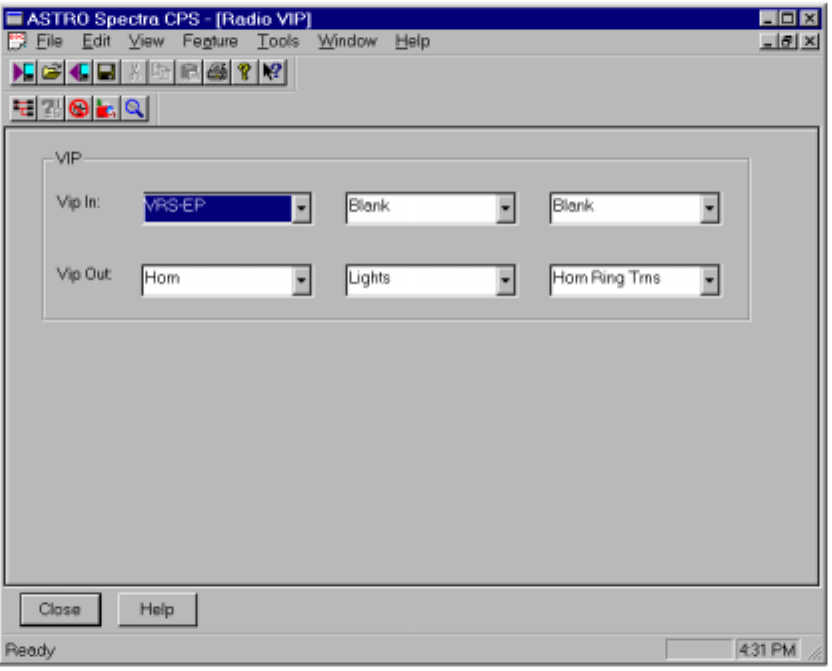Click the Ready status bar text
The width and height of the screenshot is (832, 671).
click(x=30, y=650)
